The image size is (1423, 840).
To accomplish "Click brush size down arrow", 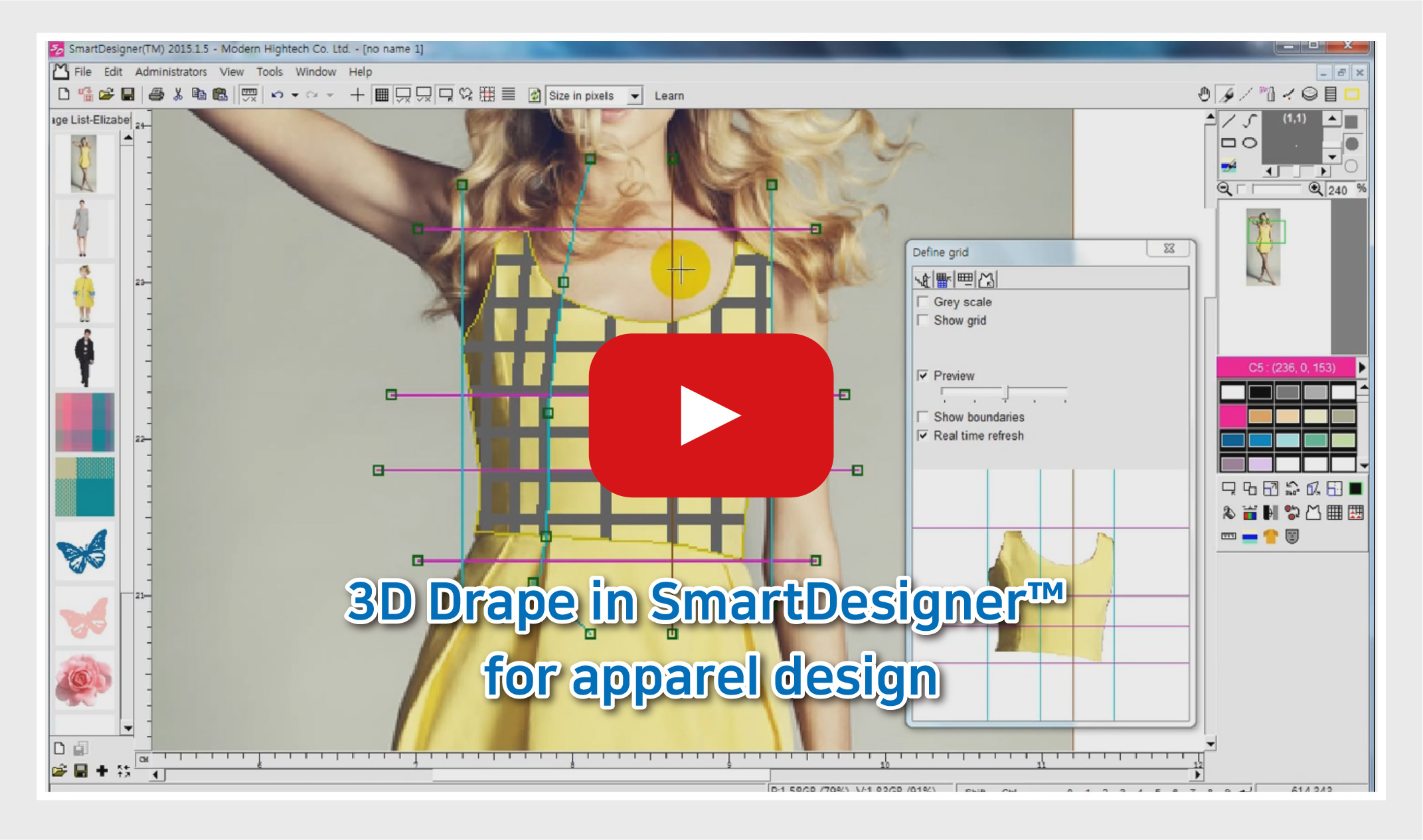I will (x=1332, y=157).
